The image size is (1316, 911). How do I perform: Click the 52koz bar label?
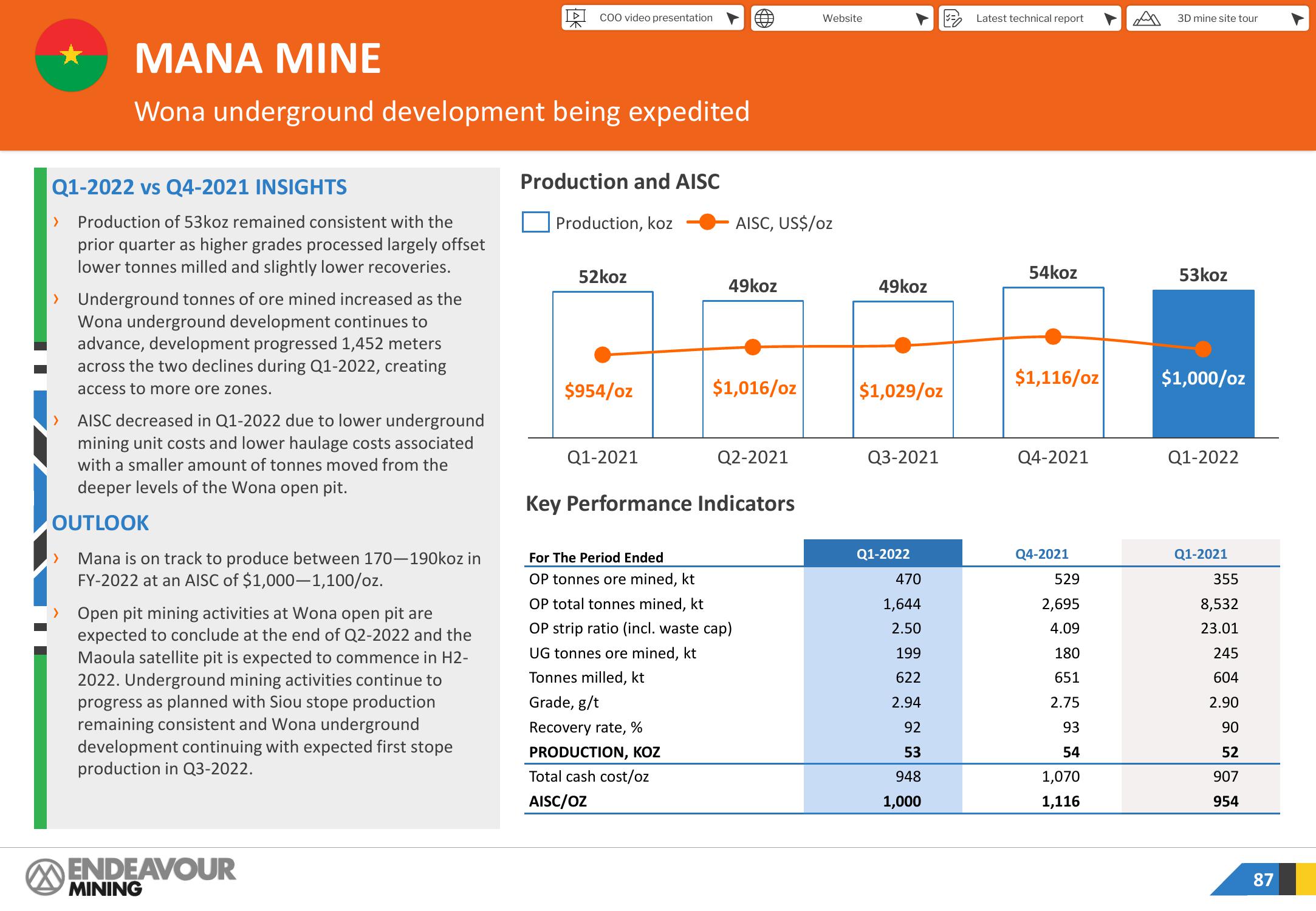pyautogui.click(x=602, y=277)
